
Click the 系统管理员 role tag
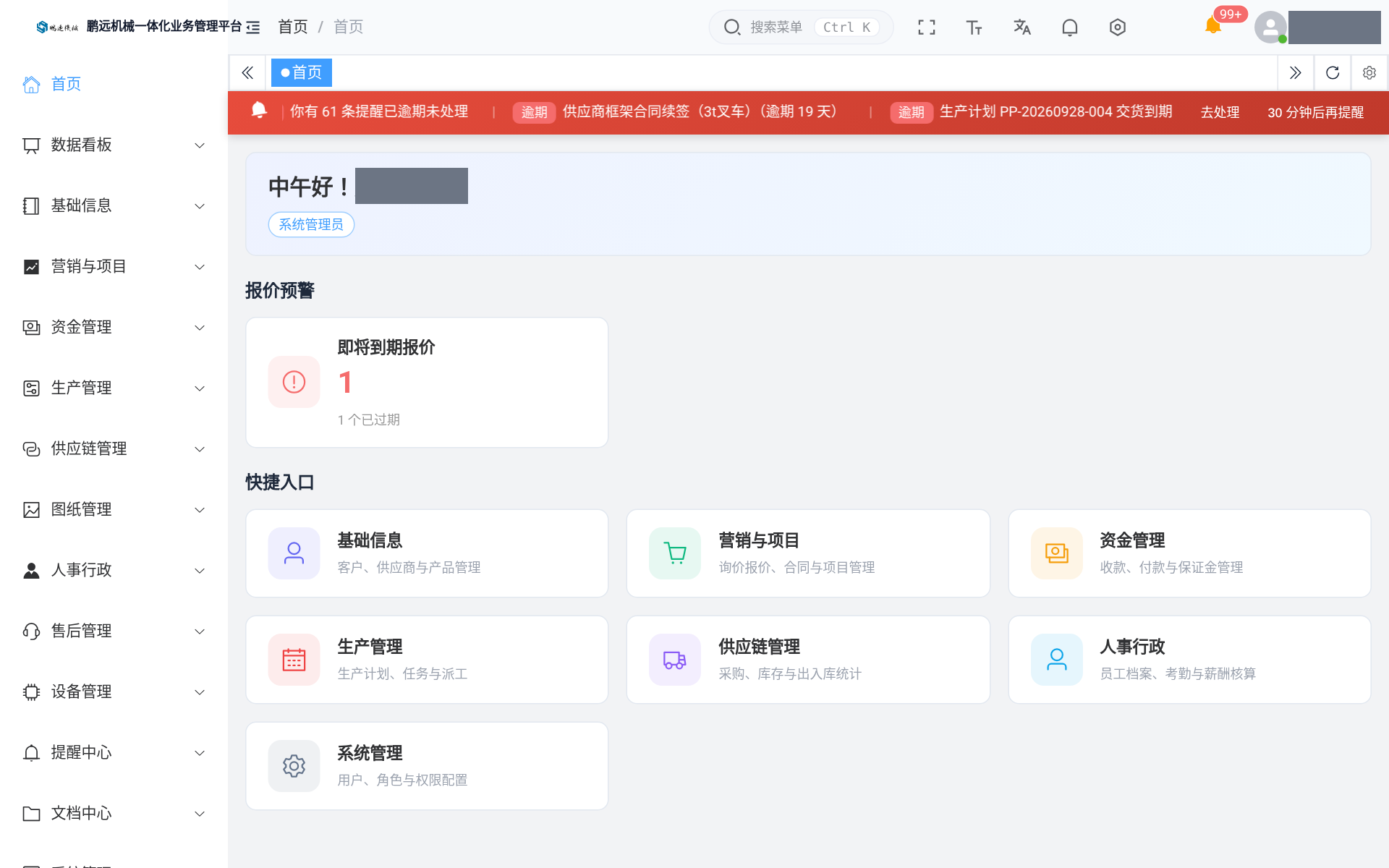pos(311,224)
